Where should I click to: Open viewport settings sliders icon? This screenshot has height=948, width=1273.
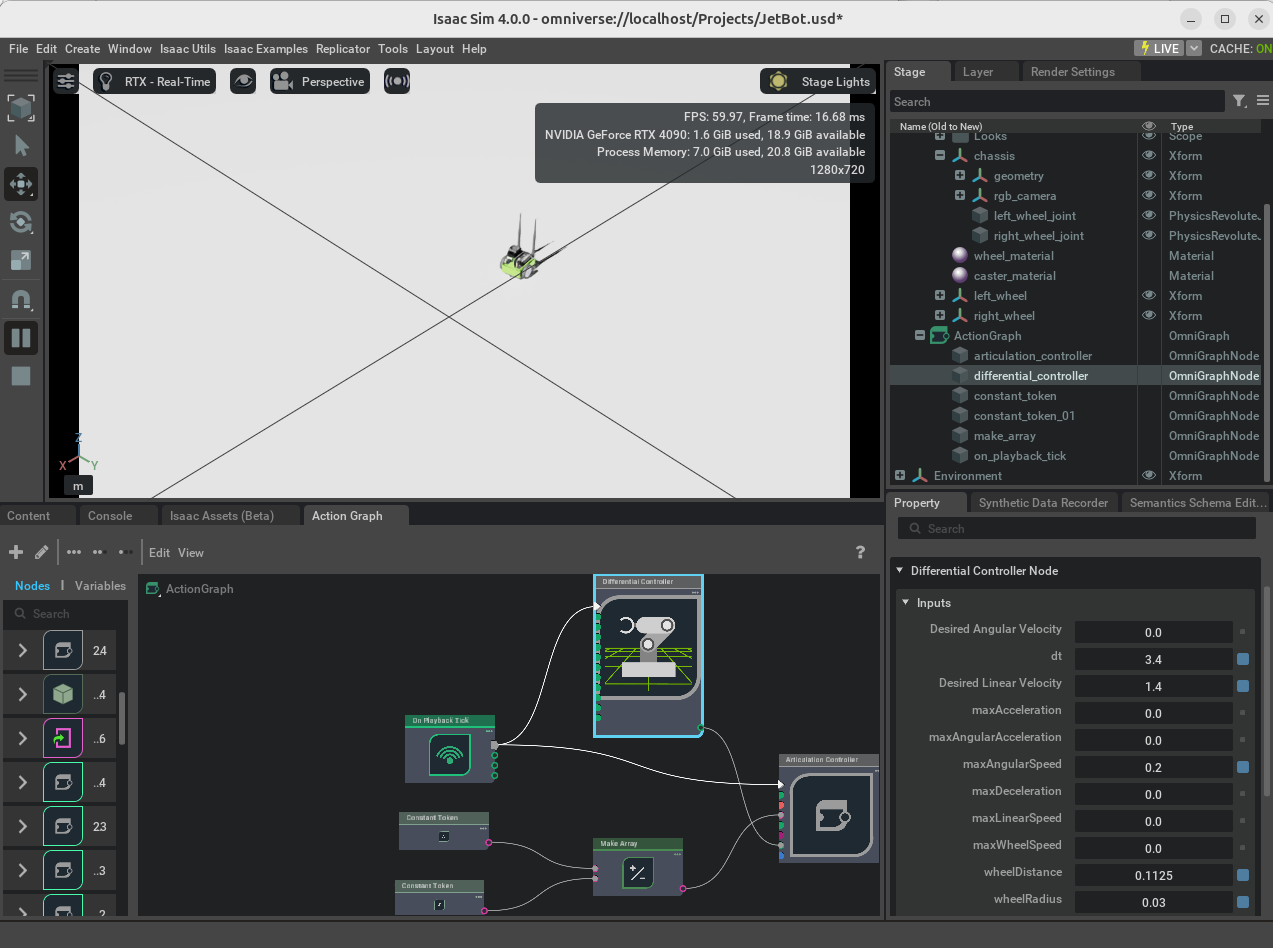66,81
